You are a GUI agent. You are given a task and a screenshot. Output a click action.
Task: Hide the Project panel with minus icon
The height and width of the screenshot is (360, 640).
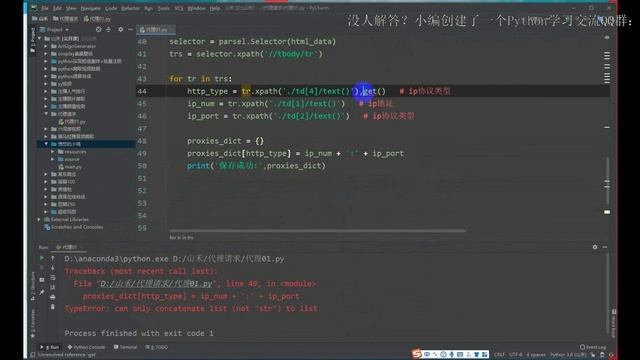click(x=130, y=29)
